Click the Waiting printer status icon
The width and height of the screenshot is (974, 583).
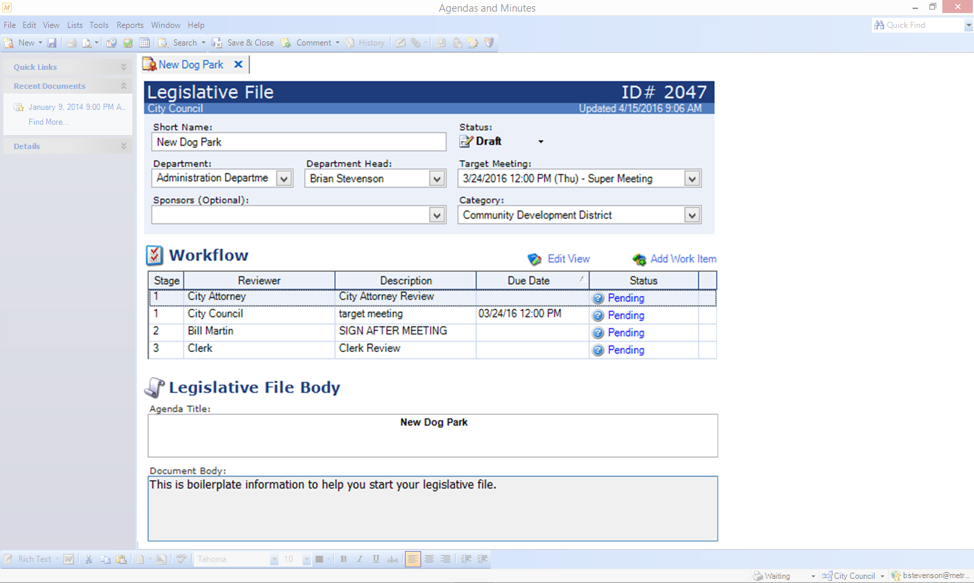pos(757,576)
